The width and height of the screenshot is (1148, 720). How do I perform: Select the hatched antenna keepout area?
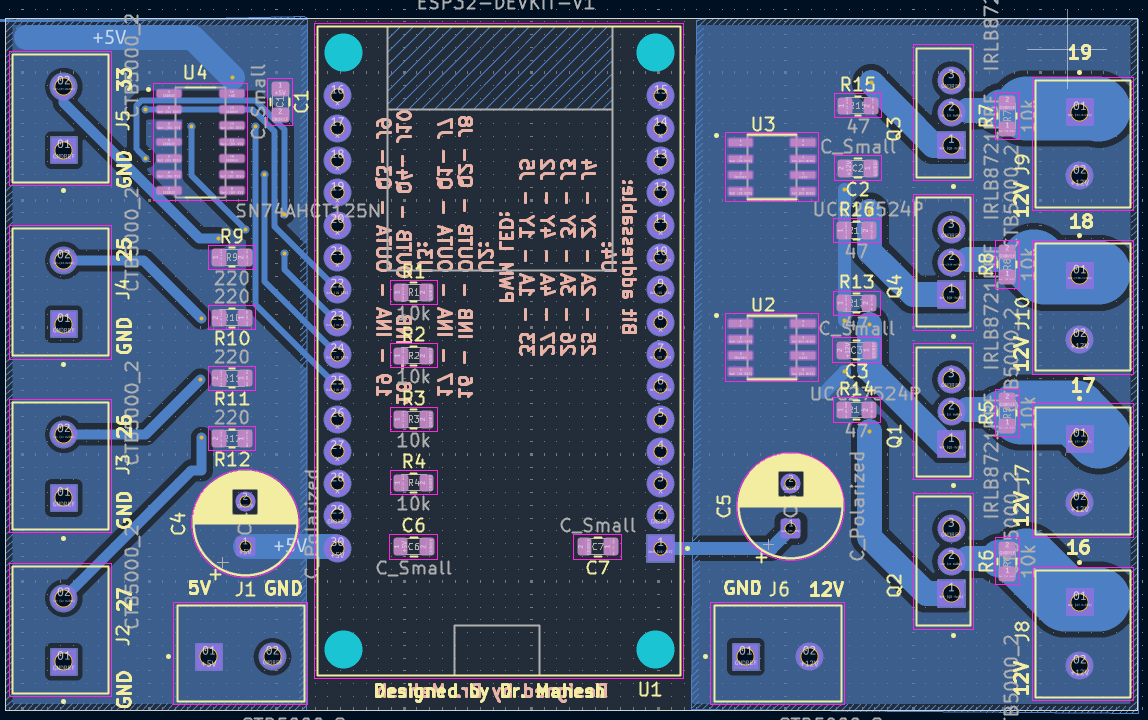499,67
